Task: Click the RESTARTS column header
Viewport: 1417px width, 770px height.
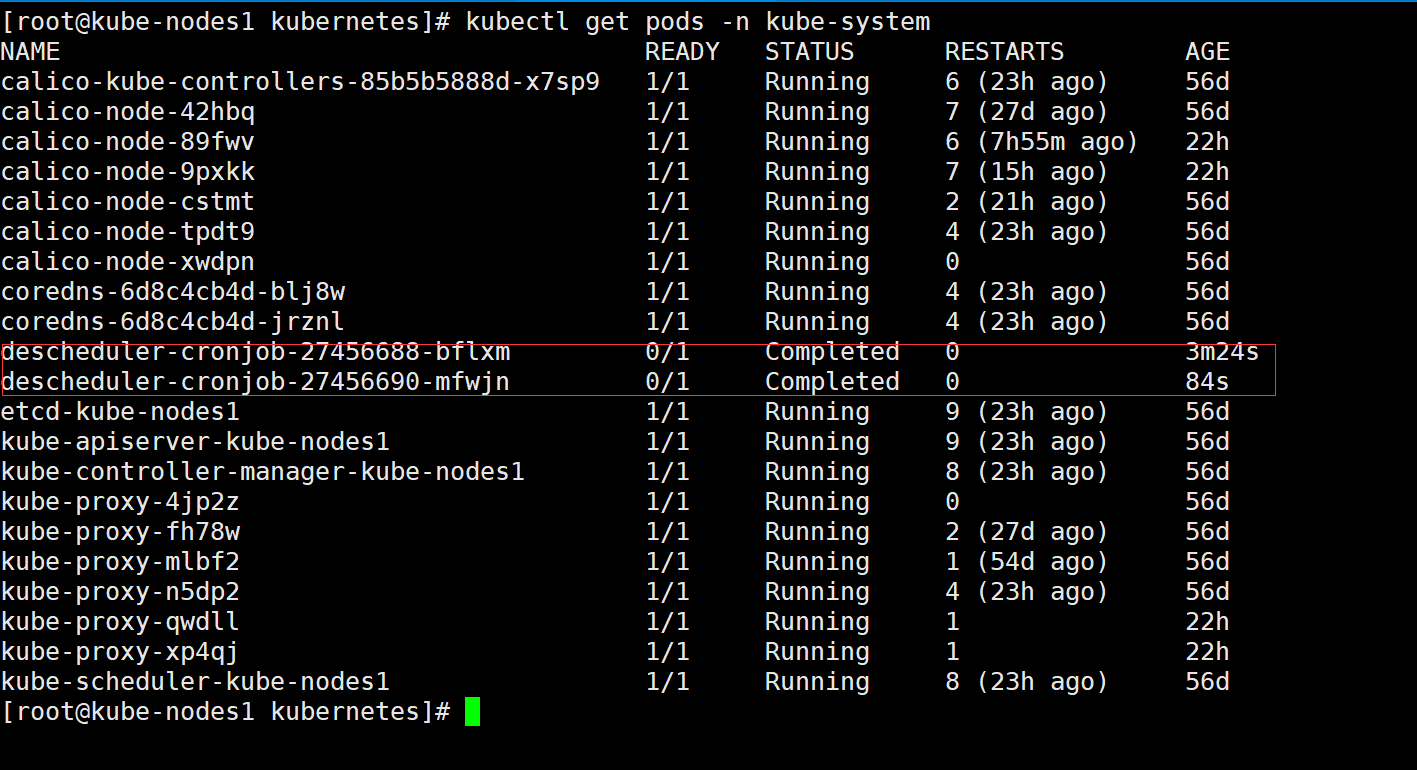Action: (1003, 52)
